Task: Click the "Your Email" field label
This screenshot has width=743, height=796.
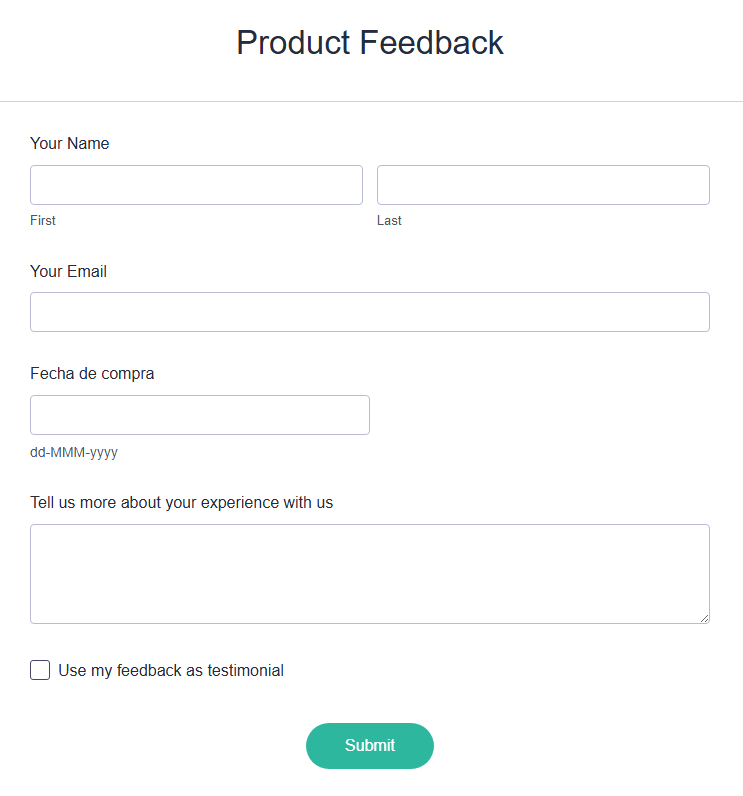Action: point(68,272)
